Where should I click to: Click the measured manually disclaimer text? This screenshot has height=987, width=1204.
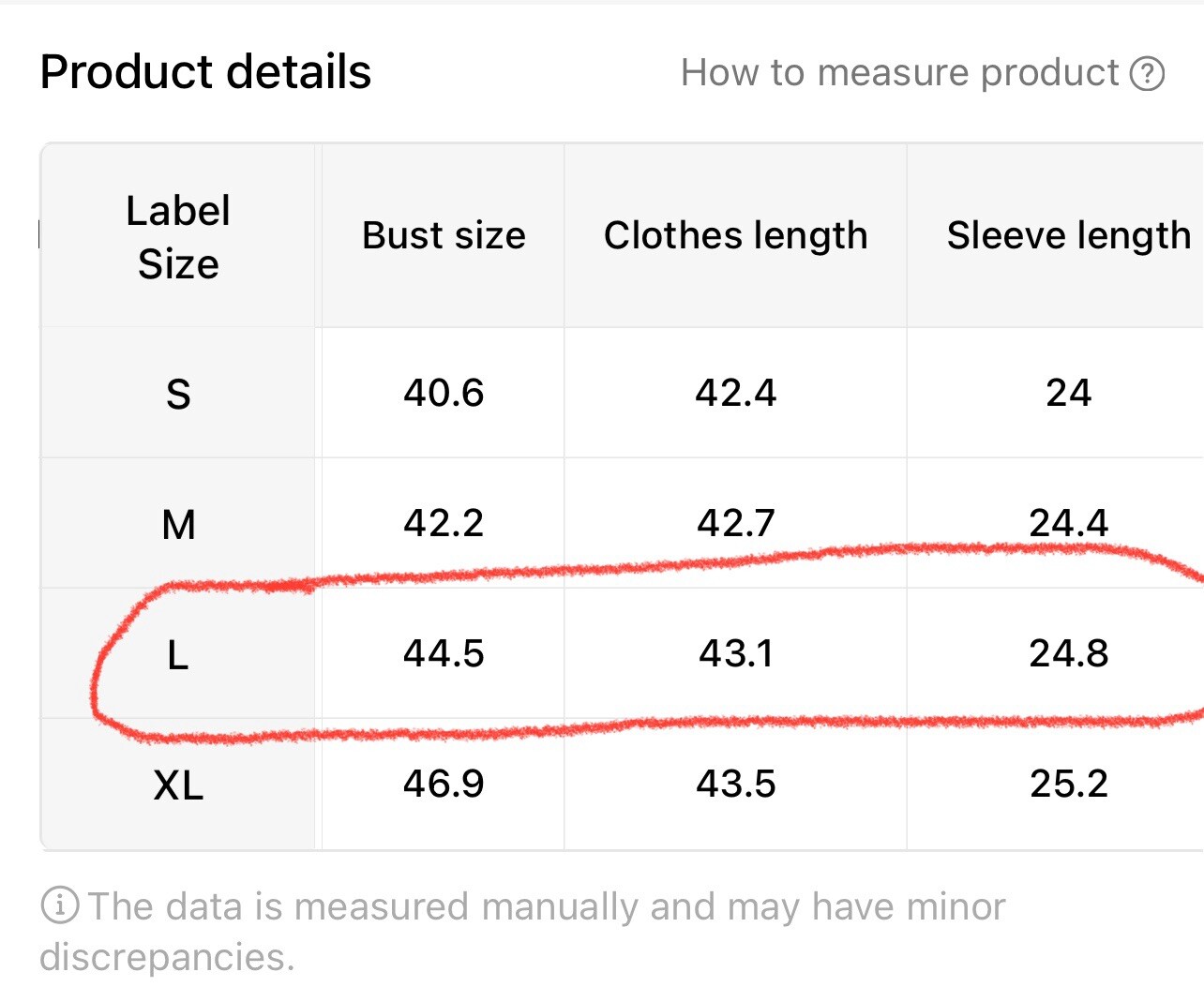pyautogui.click(x=522, y=931)
